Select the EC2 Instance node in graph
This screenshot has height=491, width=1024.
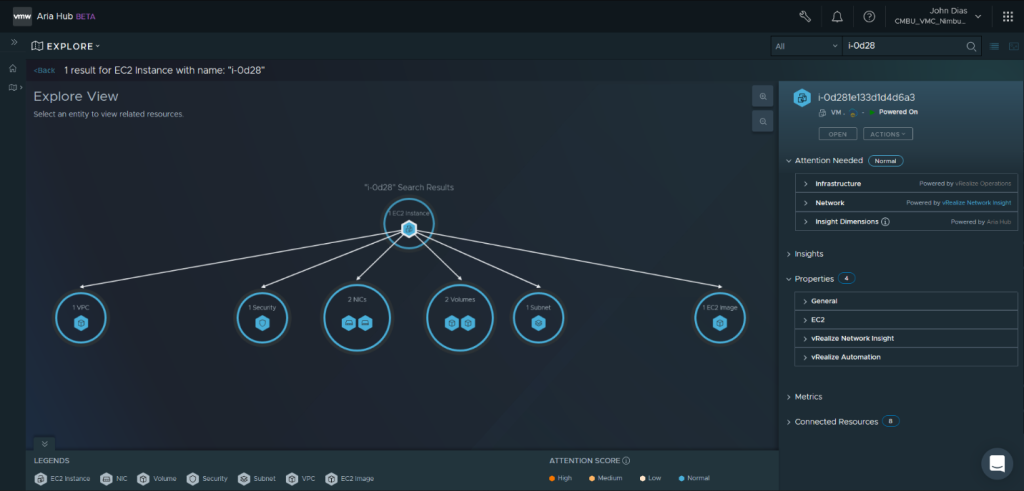tap(409, 225)
